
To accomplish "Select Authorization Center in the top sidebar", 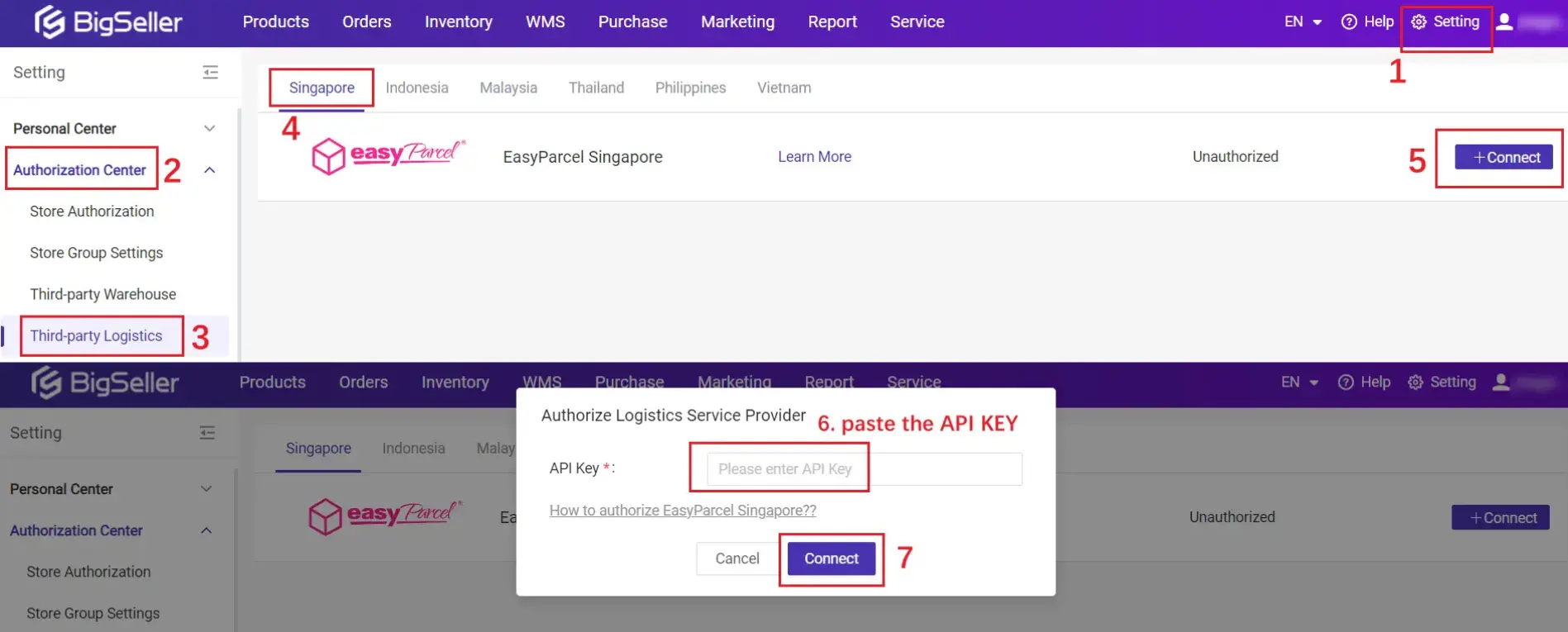I will point(79,170).
